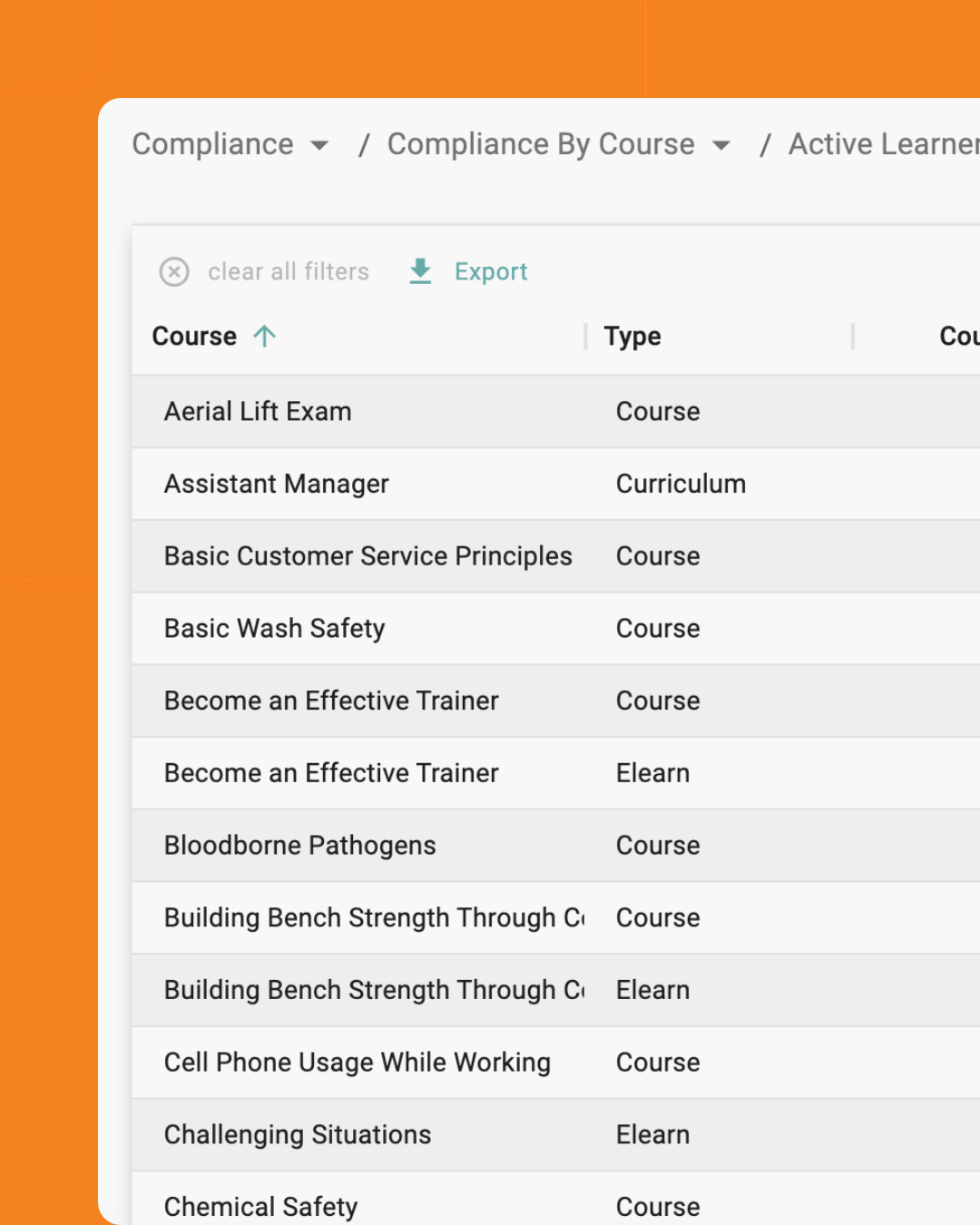This screenshot has width=980, height=1225.
Task: Click the Course column sort arrow
Action: [x=265, y=337]
